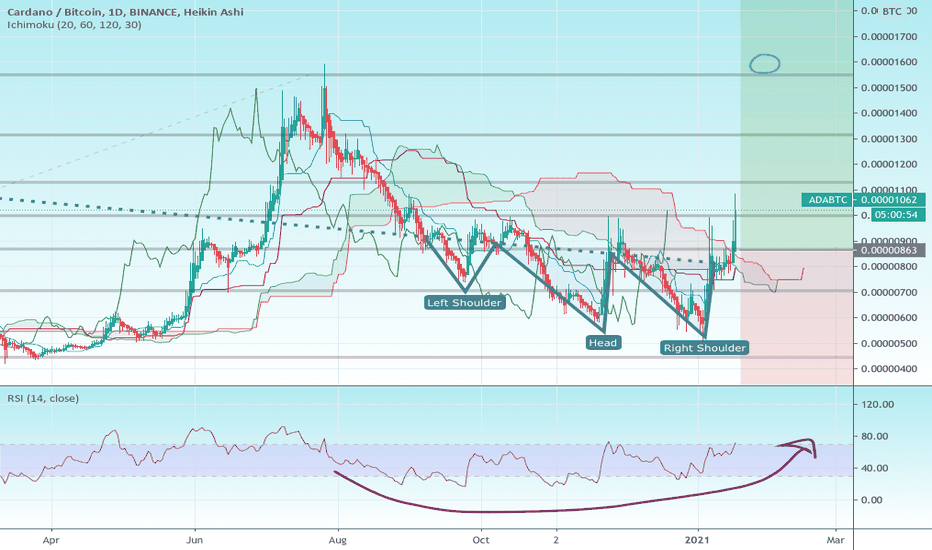Click the 80.00 RSI axis value
The image size is (932, 550).
click(874, 436)
